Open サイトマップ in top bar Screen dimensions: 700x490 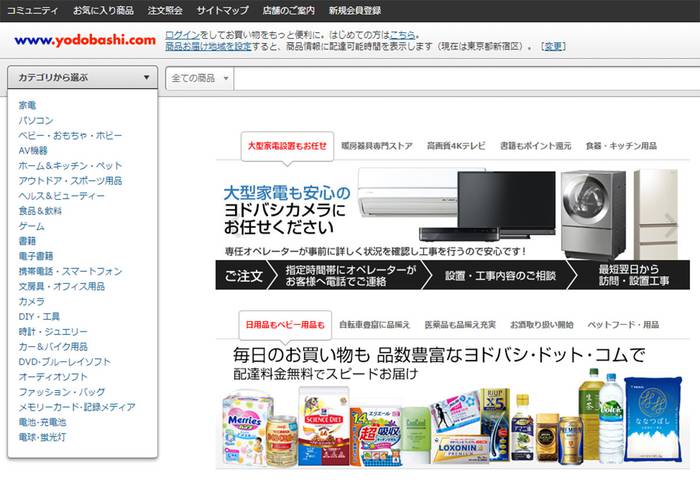tap(222, 10)
